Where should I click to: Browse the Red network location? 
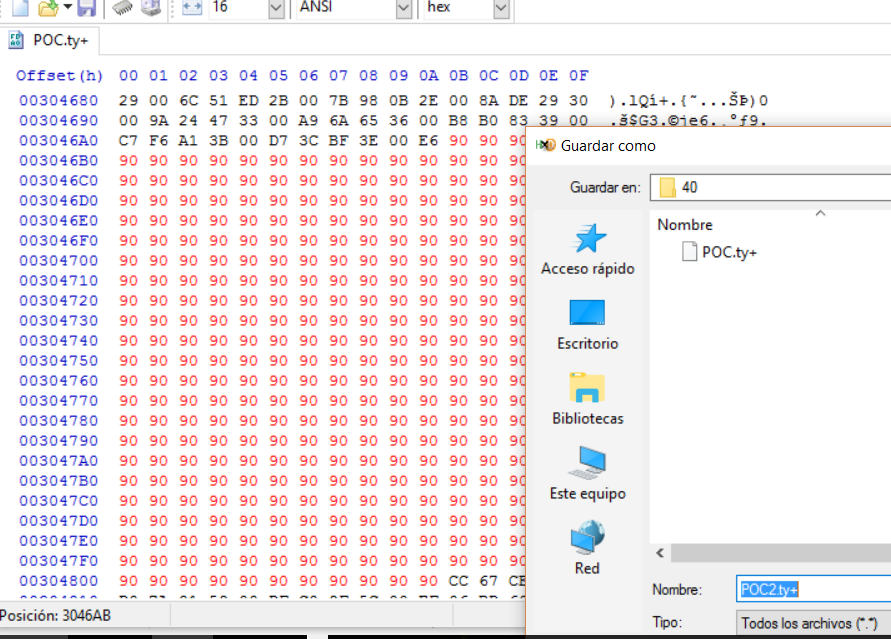pos(587,550)
